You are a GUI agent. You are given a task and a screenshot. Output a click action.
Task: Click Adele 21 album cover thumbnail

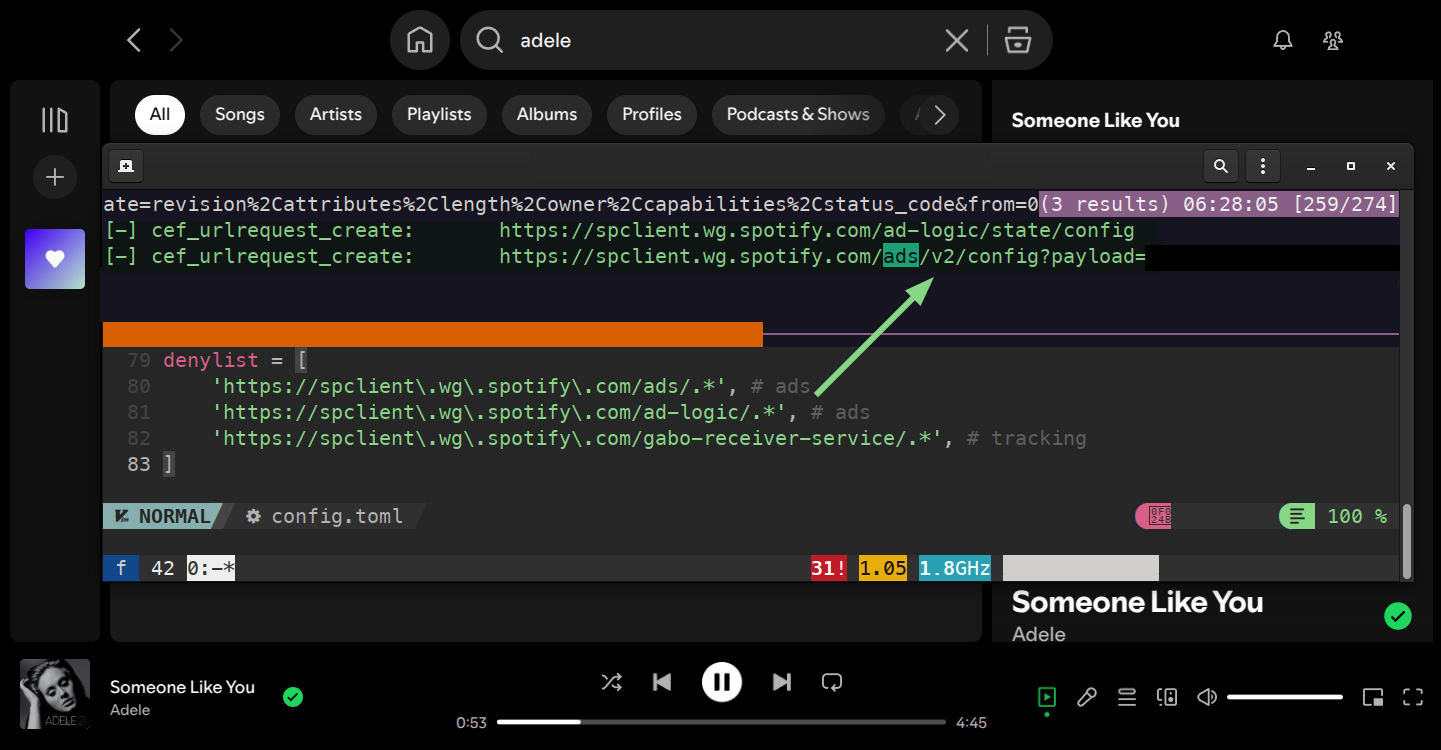(x=55, y=694)
